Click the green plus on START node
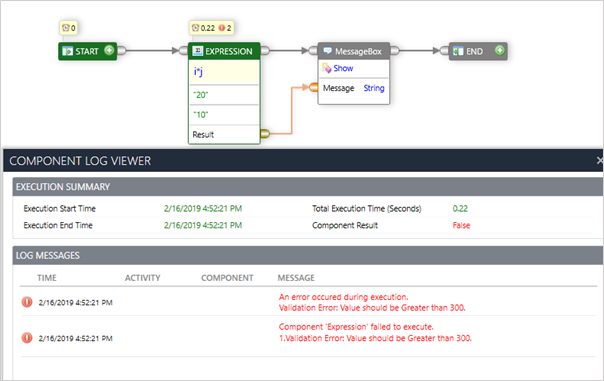 (x=109, y=50)
